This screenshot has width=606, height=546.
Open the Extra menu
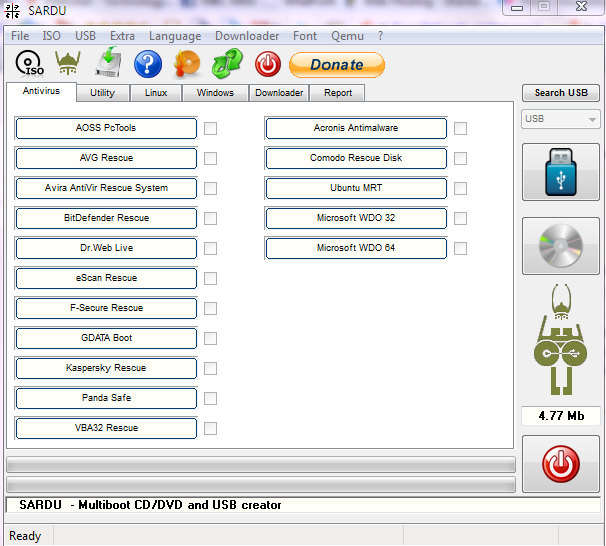point(122,36)
